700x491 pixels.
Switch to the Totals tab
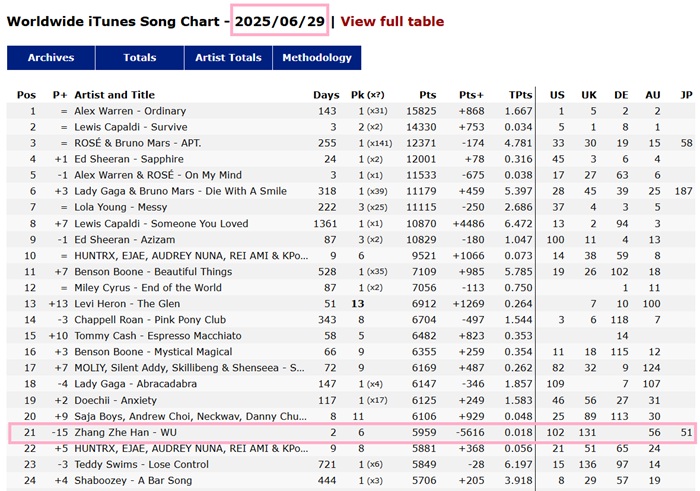coord(140,58)
